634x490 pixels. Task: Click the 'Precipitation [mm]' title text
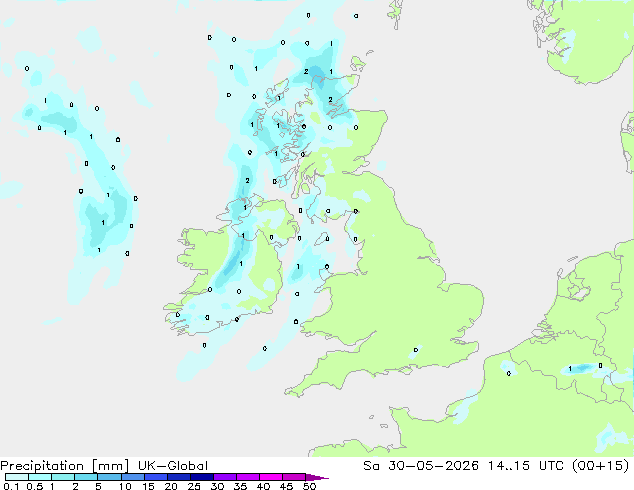pyautogui.click(x=65, y=466)
